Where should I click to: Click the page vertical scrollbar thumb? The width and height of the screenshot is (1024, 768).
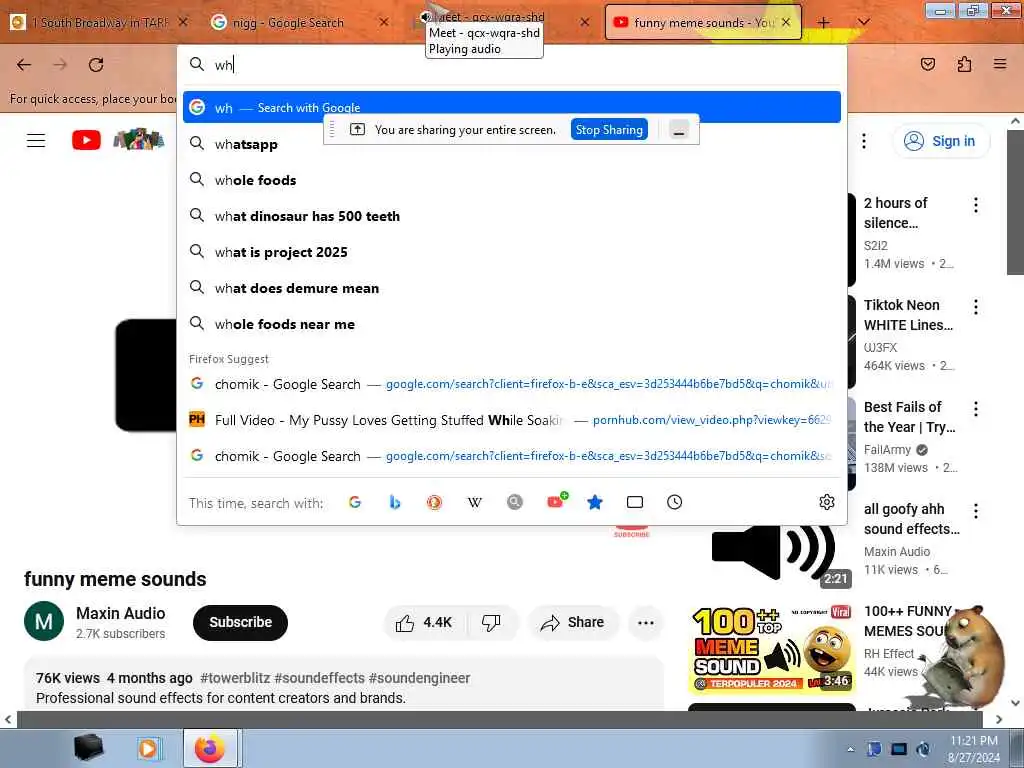click(x=1015, y=202)
